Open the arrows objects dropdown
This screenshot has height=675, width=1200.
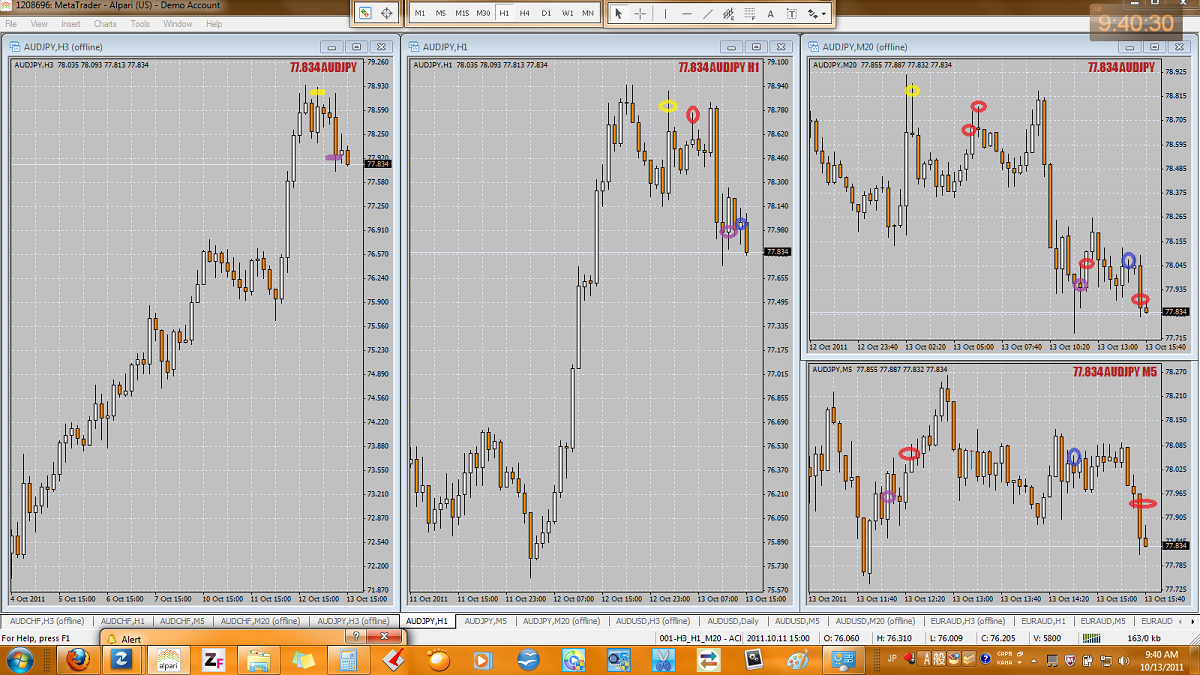point(816,13)
